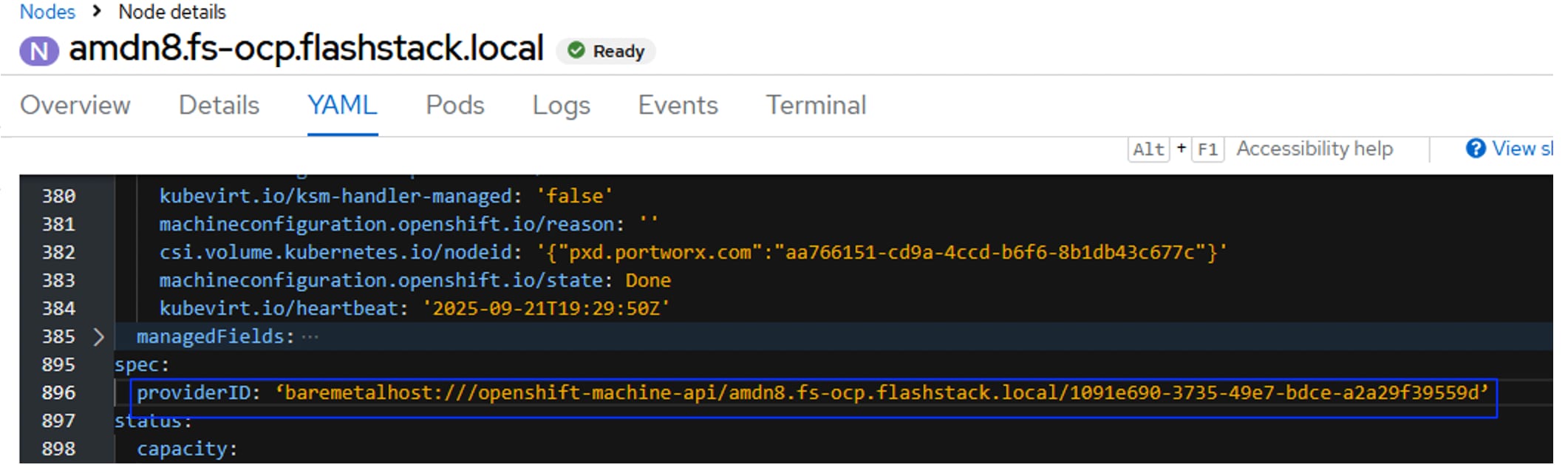
Task: Click the F1 key badge
Action: (1207, 149)
